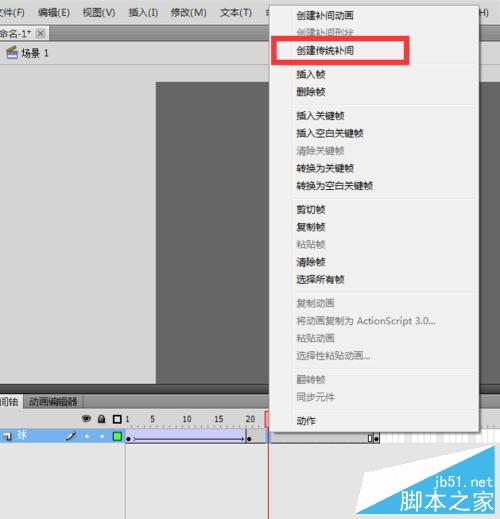The height and width of the screenshot is (519, 500).
Task: Toggle show or hide all layers eye icon
Action: pos(86,418)
